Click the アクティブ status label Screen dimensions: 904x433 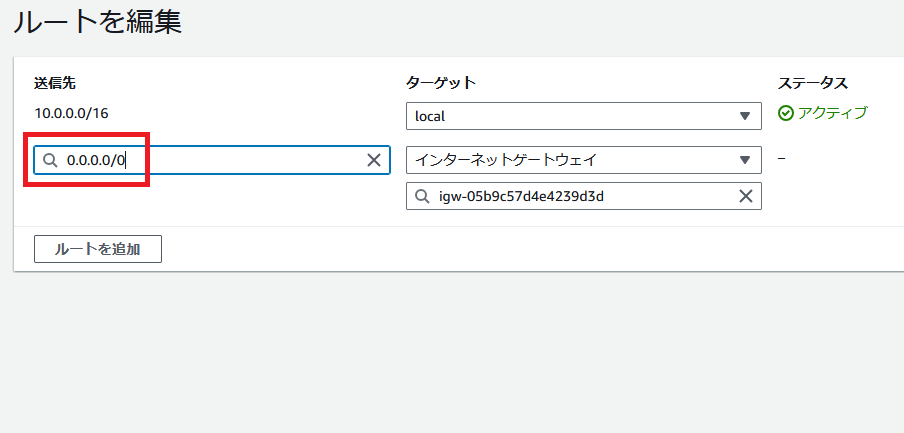tap(833, 113)
